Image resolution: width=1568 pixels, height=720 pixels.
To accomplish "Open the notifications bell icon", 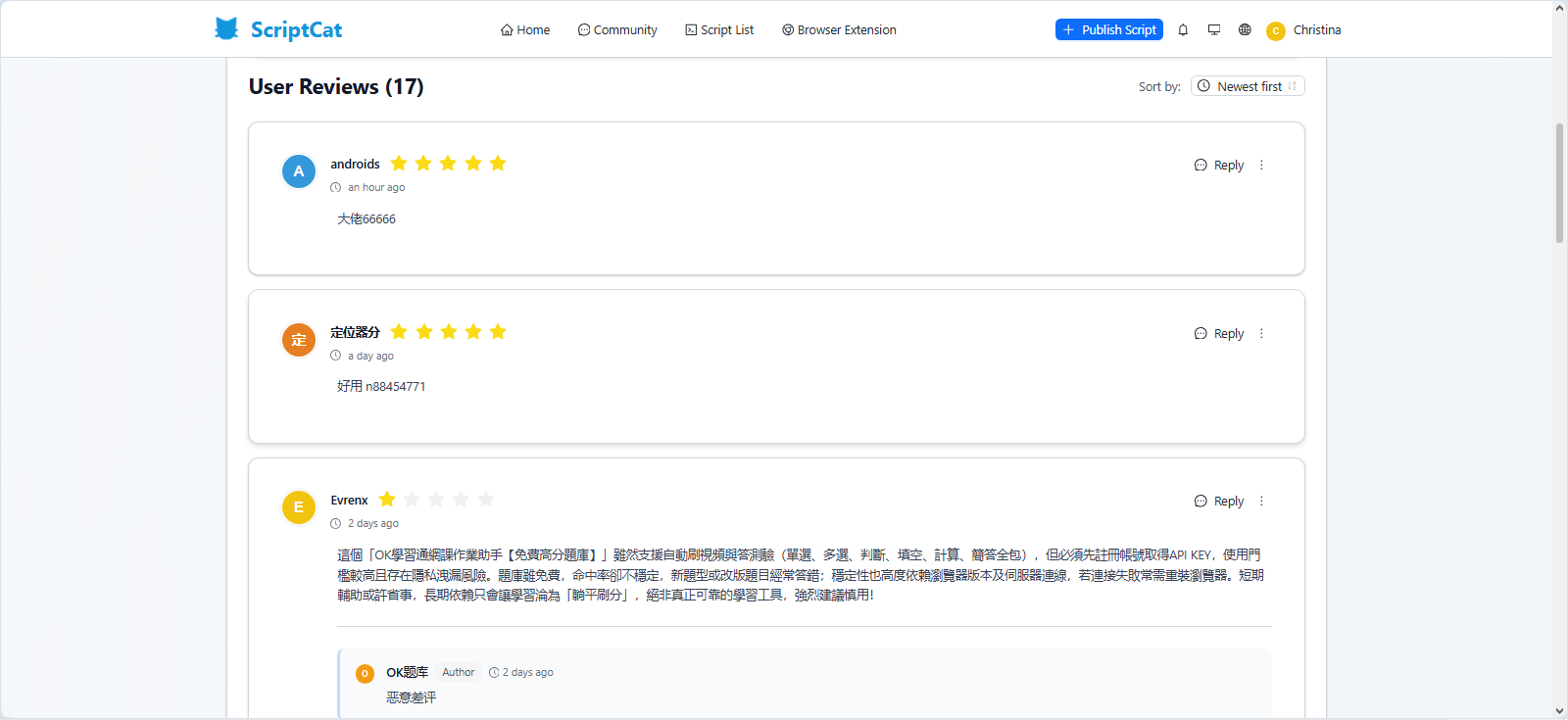I will 1183,29.
